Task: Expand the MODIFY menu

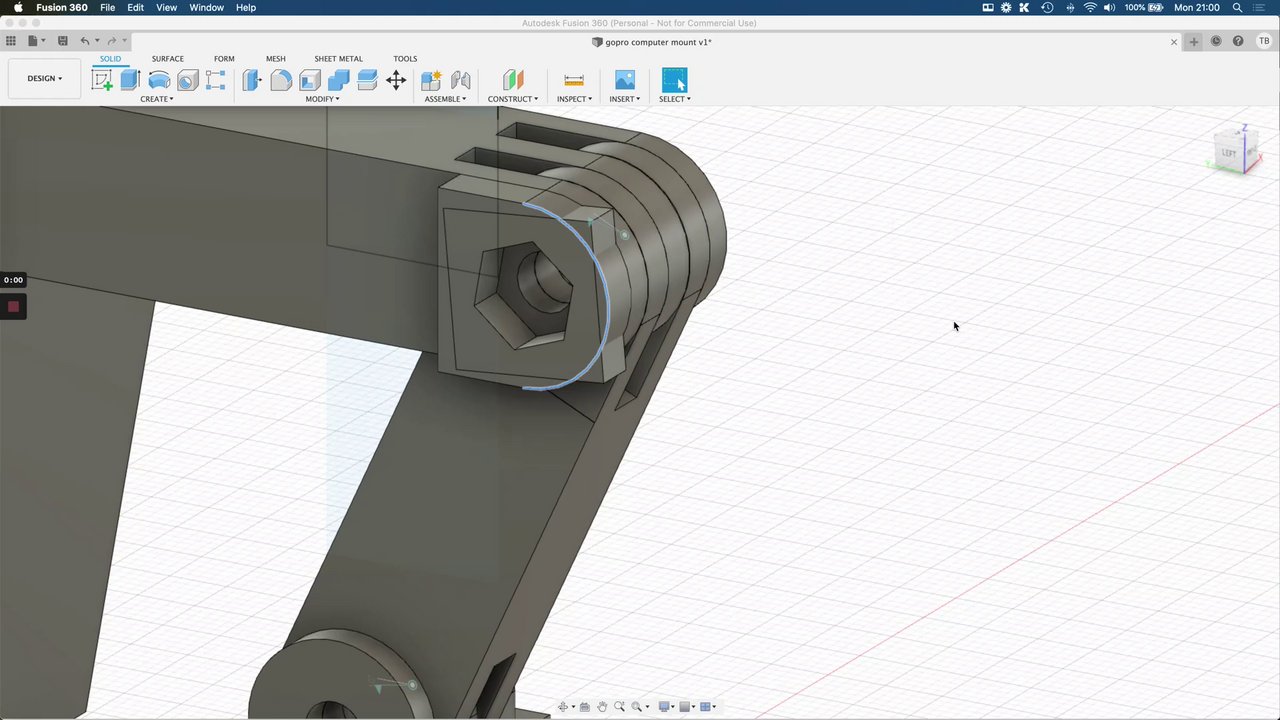Action: pyautogui.click(x=322, y=99)
